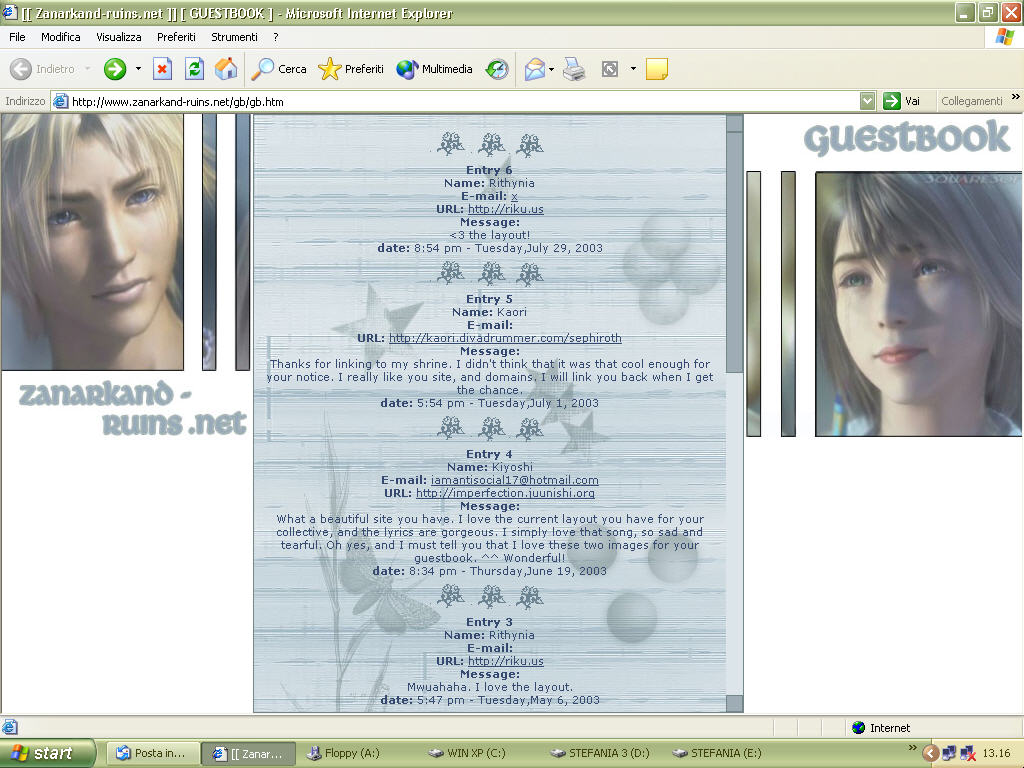Click the status bar page icon

pos(10,727)
